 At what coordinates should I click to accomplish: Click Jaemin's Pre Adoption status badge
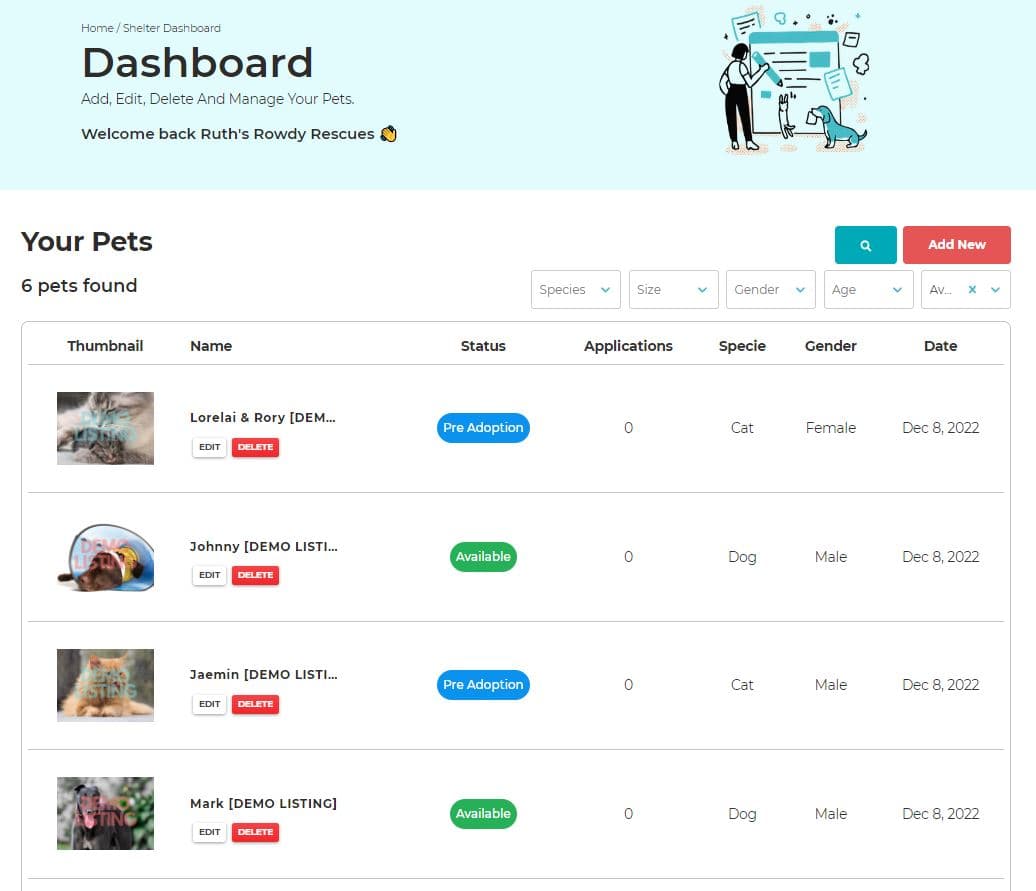coord(483,685)
